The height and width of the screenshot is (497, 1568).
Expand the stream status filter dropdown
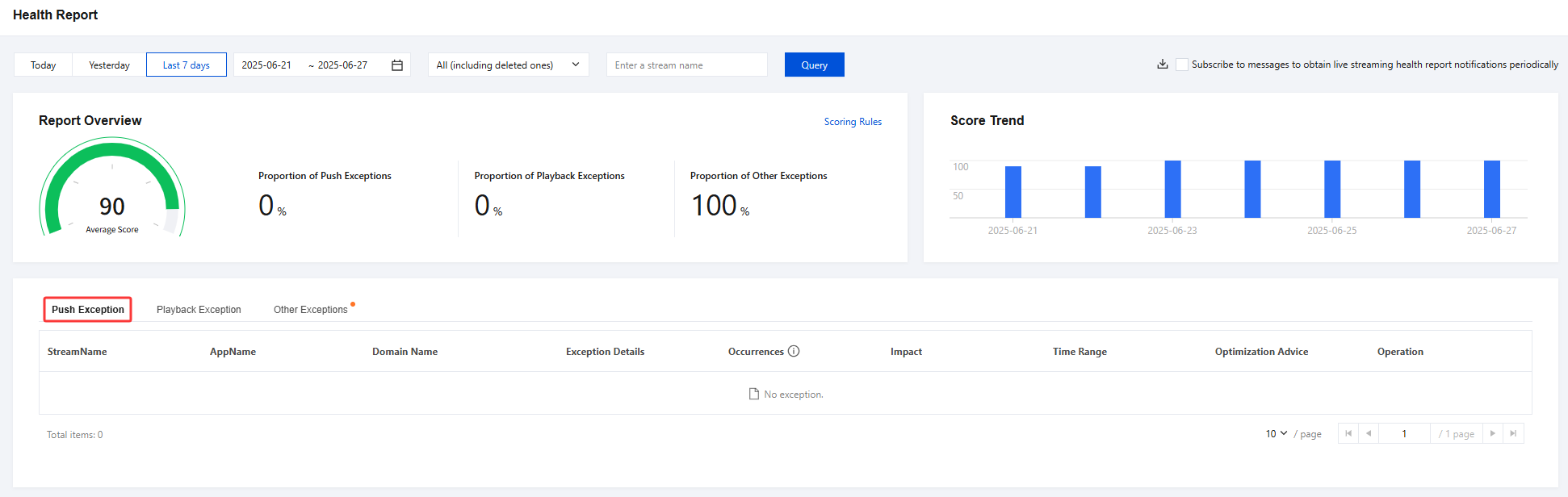tap(508, 65)
